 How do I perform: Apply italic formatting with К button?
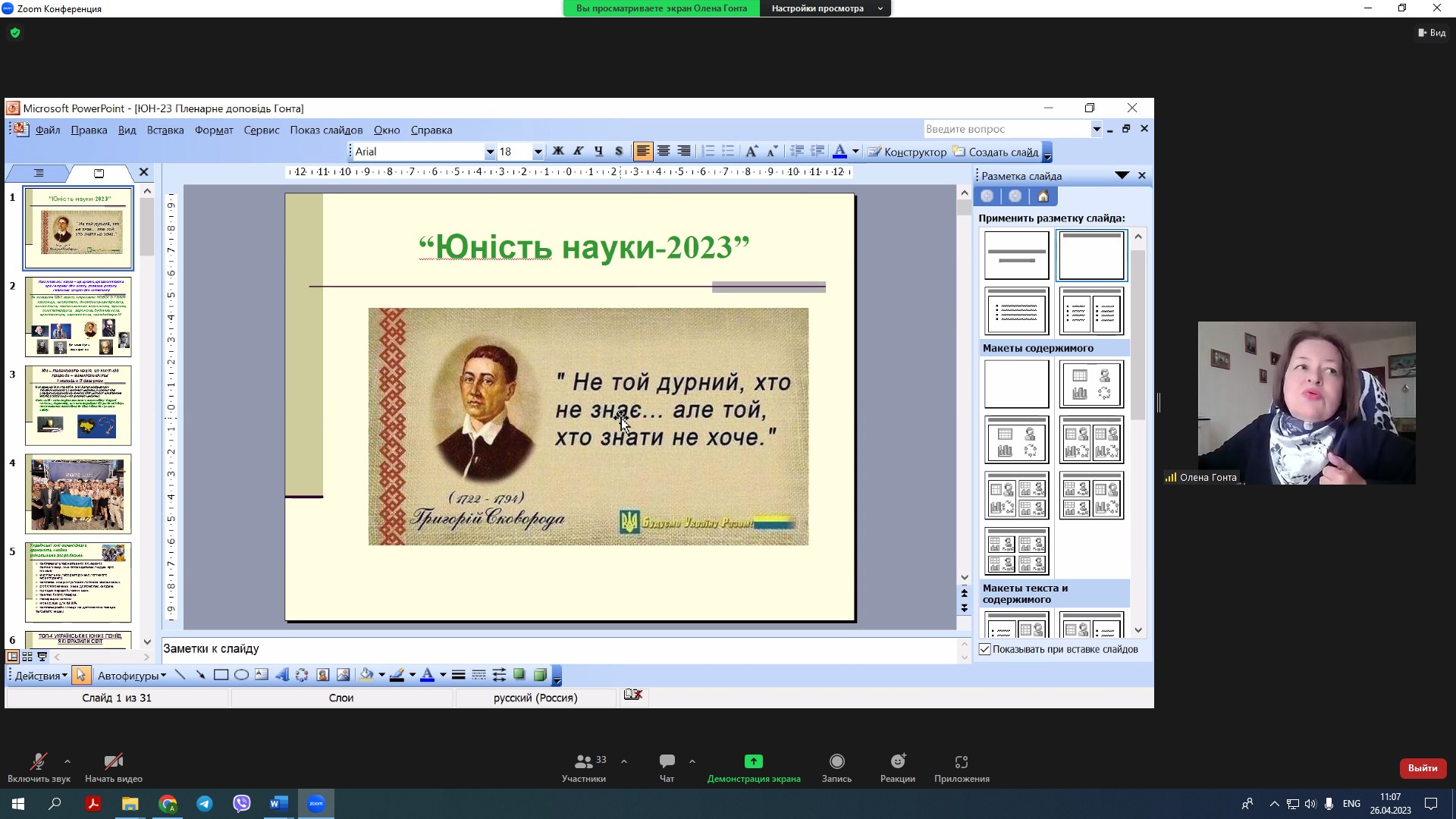coord(579,152)
